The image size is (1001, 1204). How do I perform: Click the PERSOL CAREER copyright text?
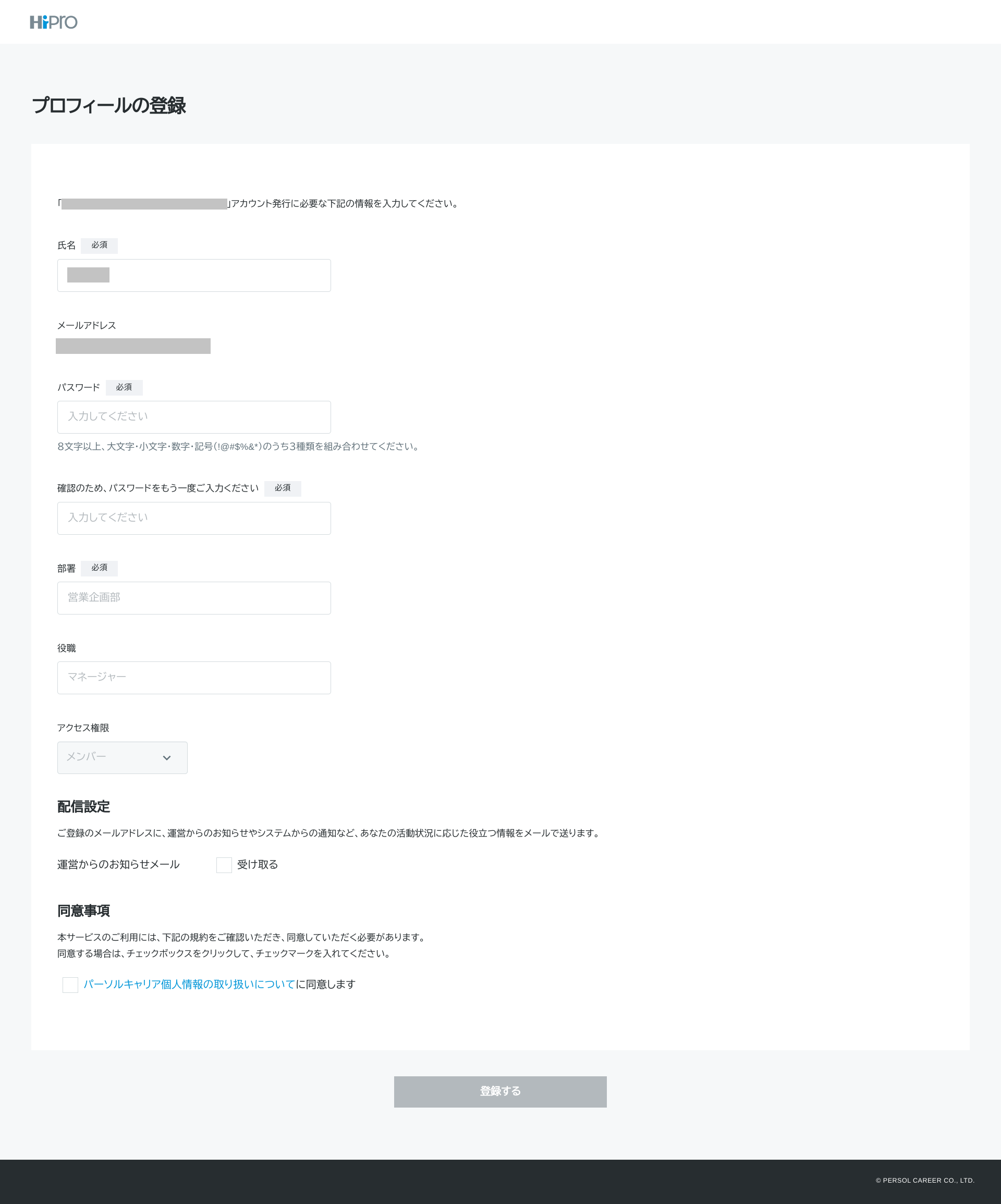tap(925, 1181)
